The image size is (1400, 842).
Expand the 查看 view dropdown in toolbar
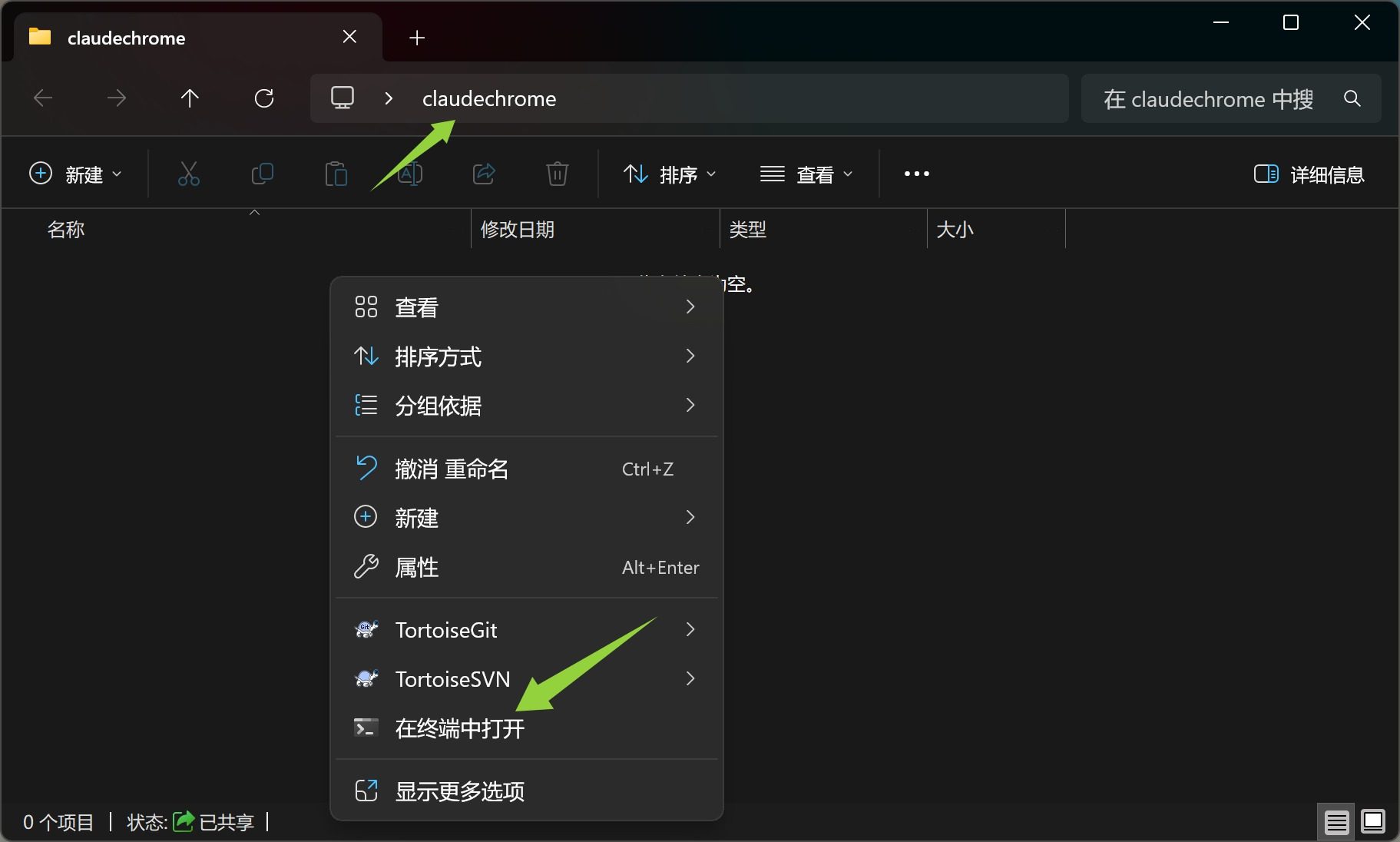806,174
